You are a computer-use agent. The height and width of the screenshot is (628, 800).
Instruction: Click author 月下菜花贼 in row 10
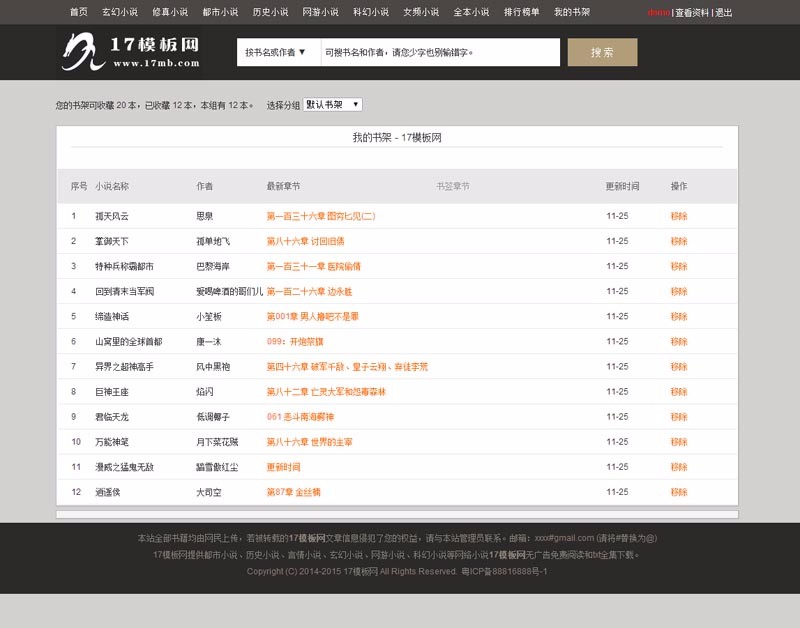click(217, 442)
